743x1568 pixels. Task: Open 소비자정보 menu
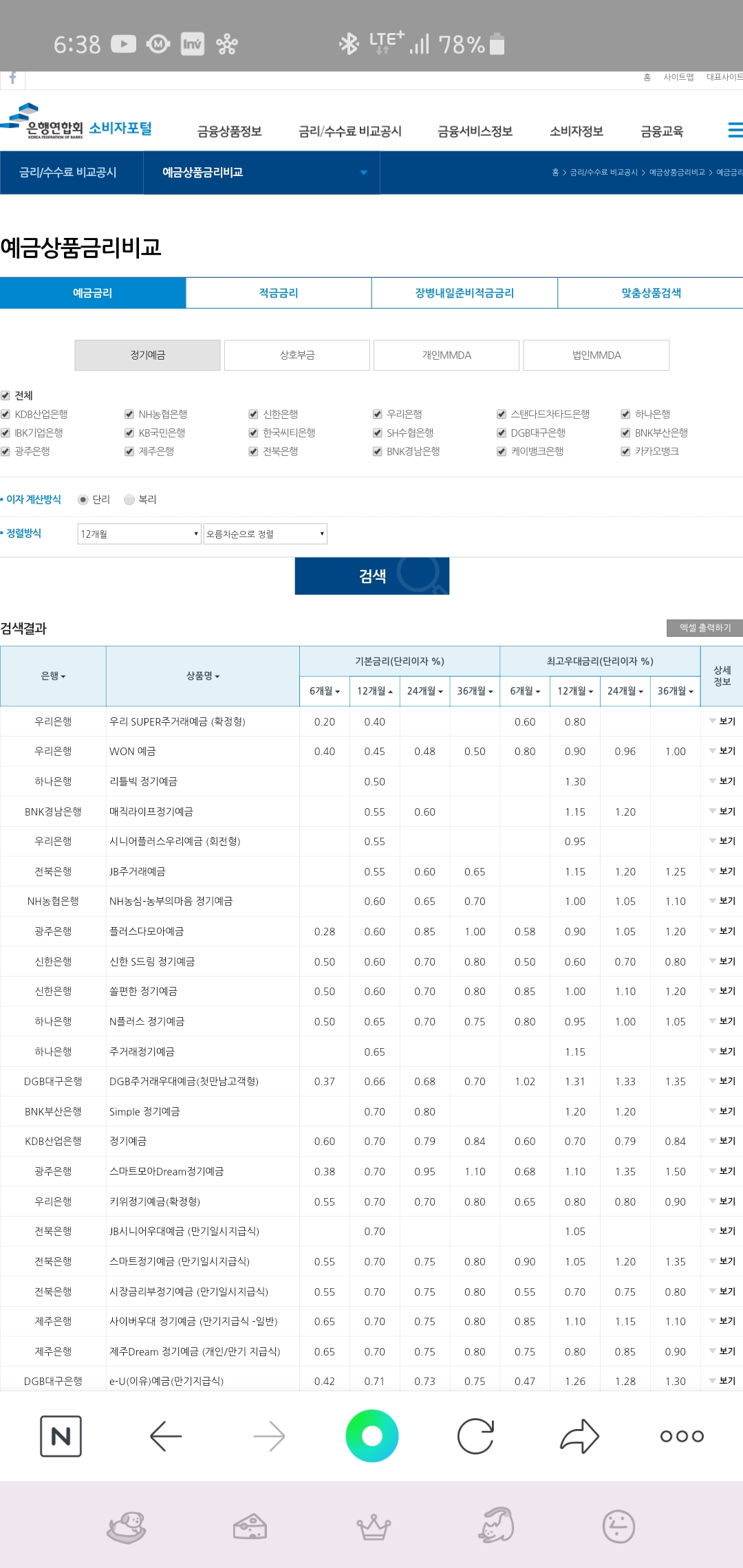(577, 131)
